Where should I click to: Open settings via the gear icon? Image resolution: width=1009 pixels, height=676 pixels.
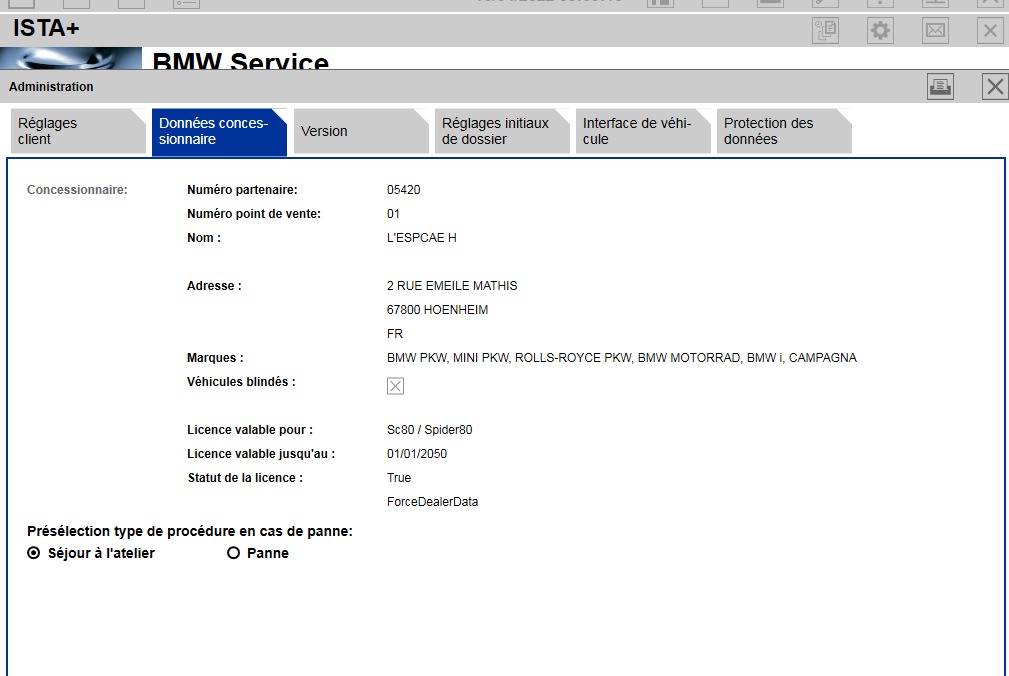pos(880,30)
